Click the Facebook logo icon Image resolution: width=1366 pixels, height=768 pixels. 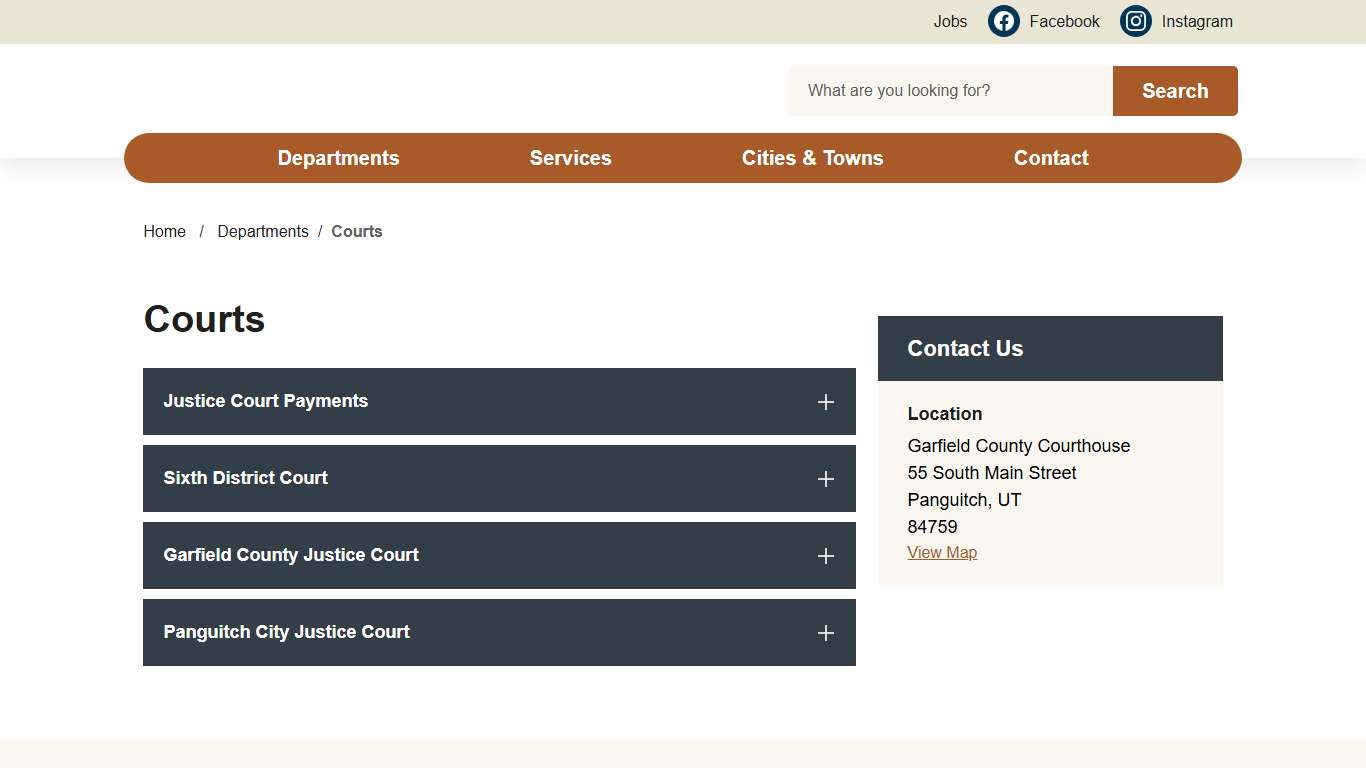(1003, 21)
